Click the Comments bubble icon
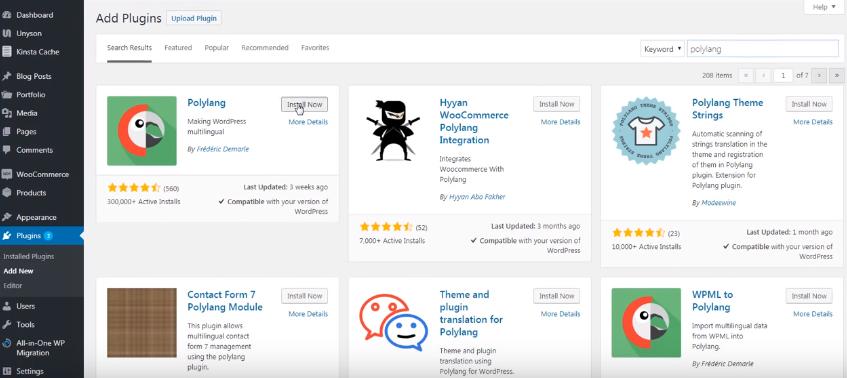The width and height of the screenshot is (847, 378). 7,150
